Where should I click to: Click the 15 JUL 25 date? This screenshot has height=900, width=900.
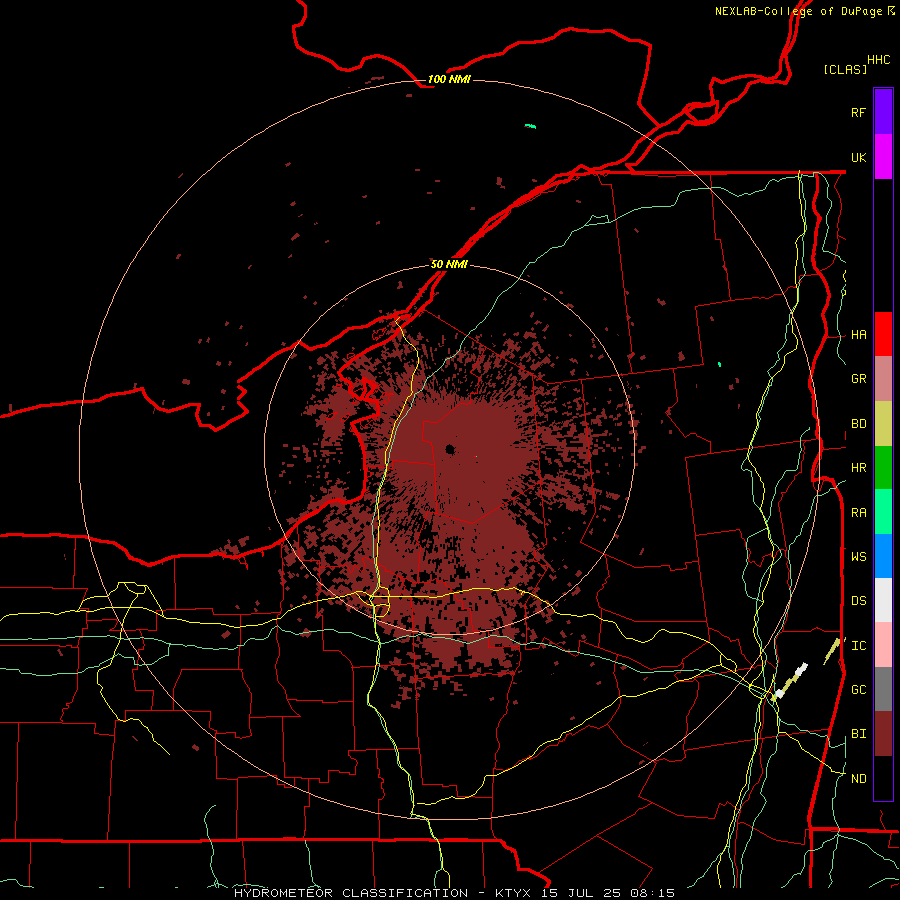click(579, 893)
